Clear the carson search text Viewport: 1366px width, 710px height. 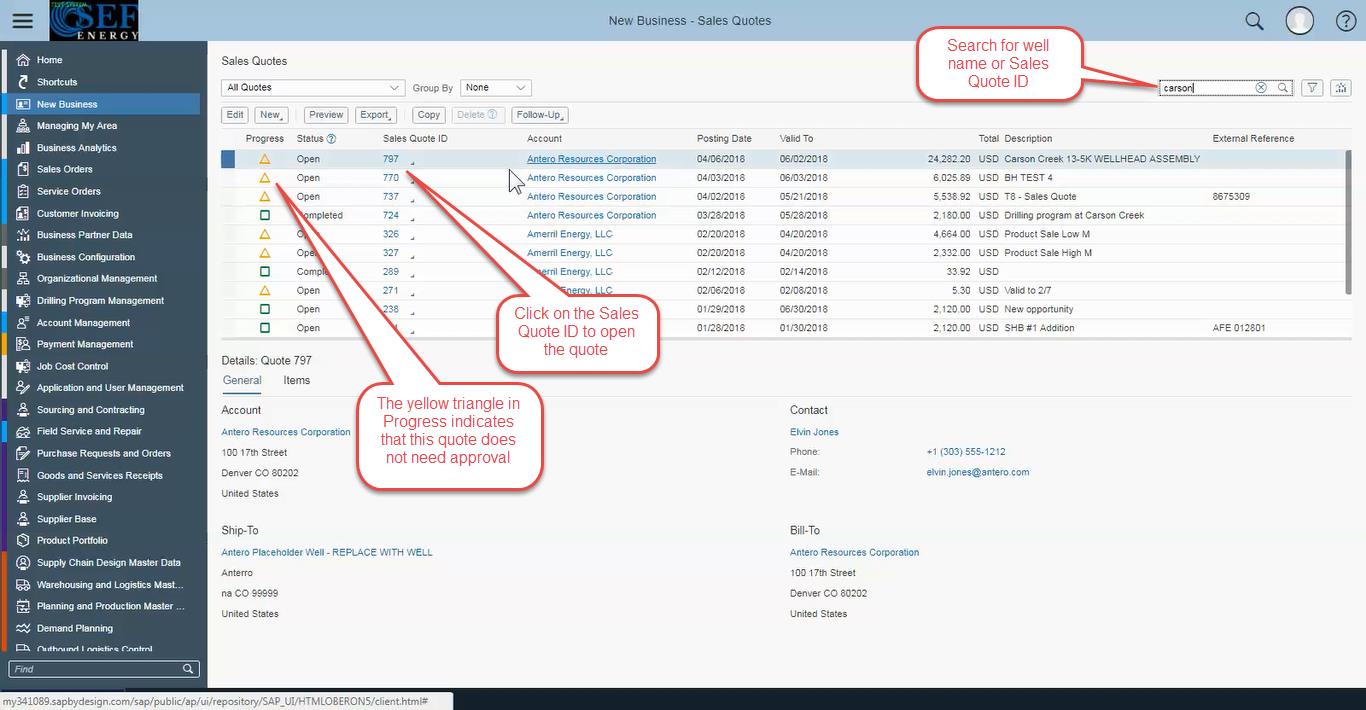[1261, 88]
